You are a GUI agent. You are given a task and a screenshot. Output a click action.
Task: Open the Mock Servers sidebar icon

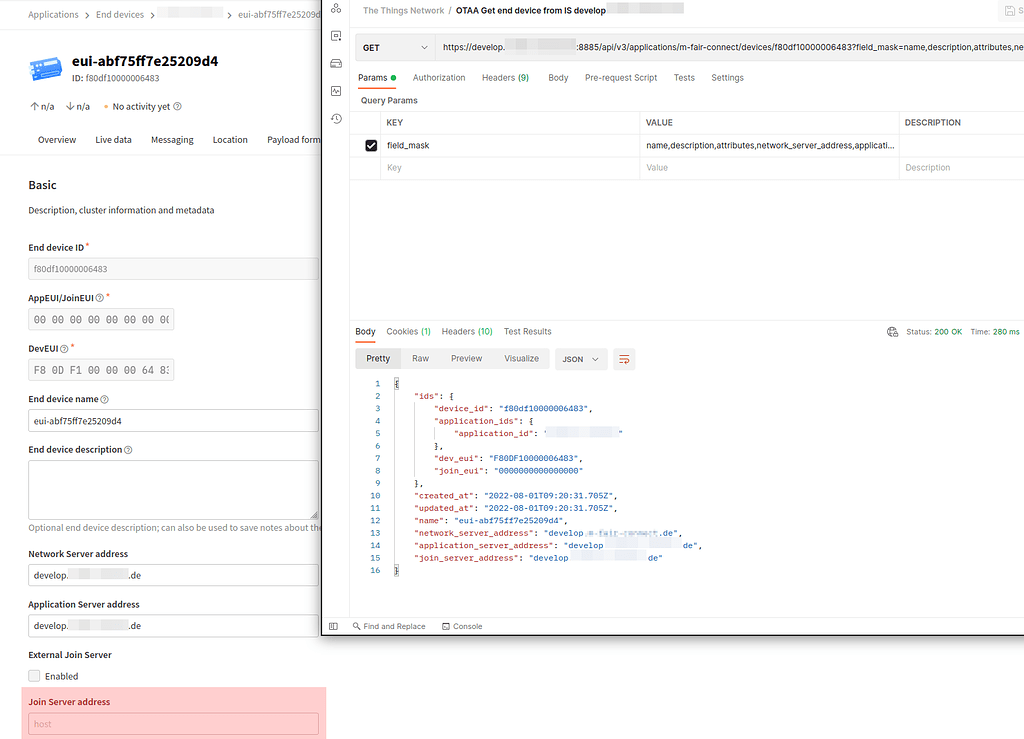click(x=335, y=62)
